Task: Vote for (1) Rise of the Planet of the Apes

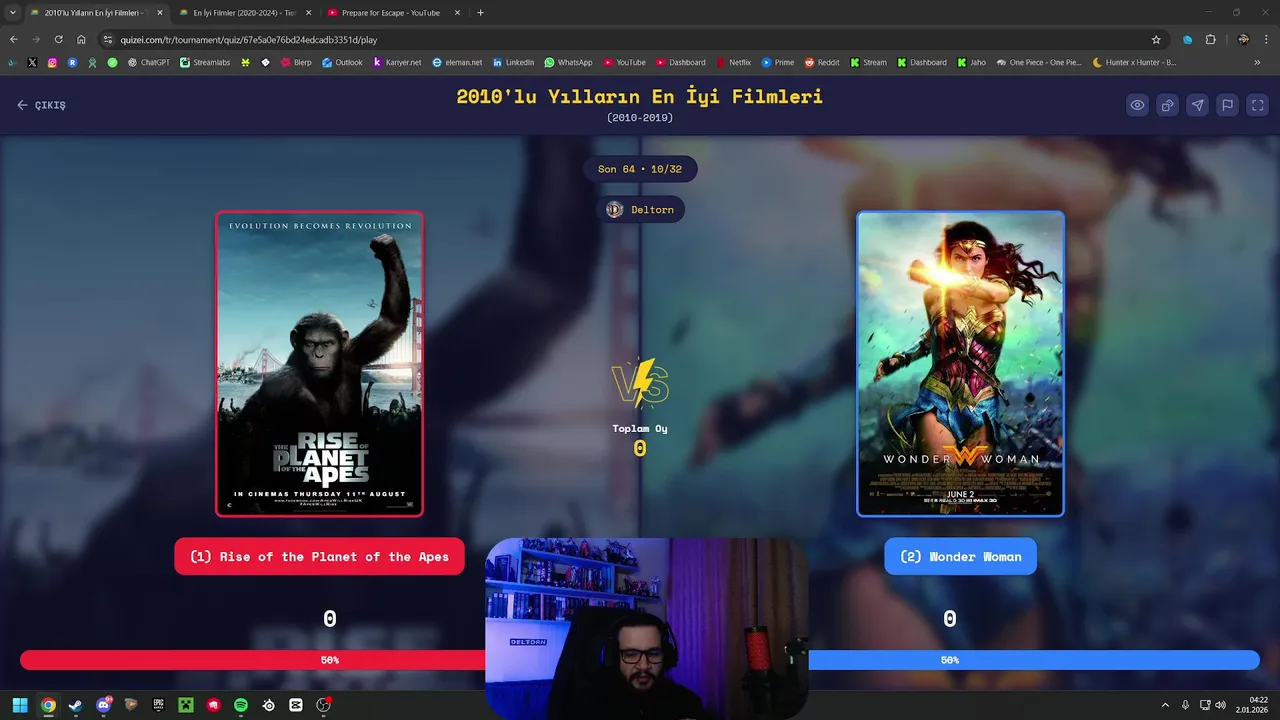Action: coord(319,557)
